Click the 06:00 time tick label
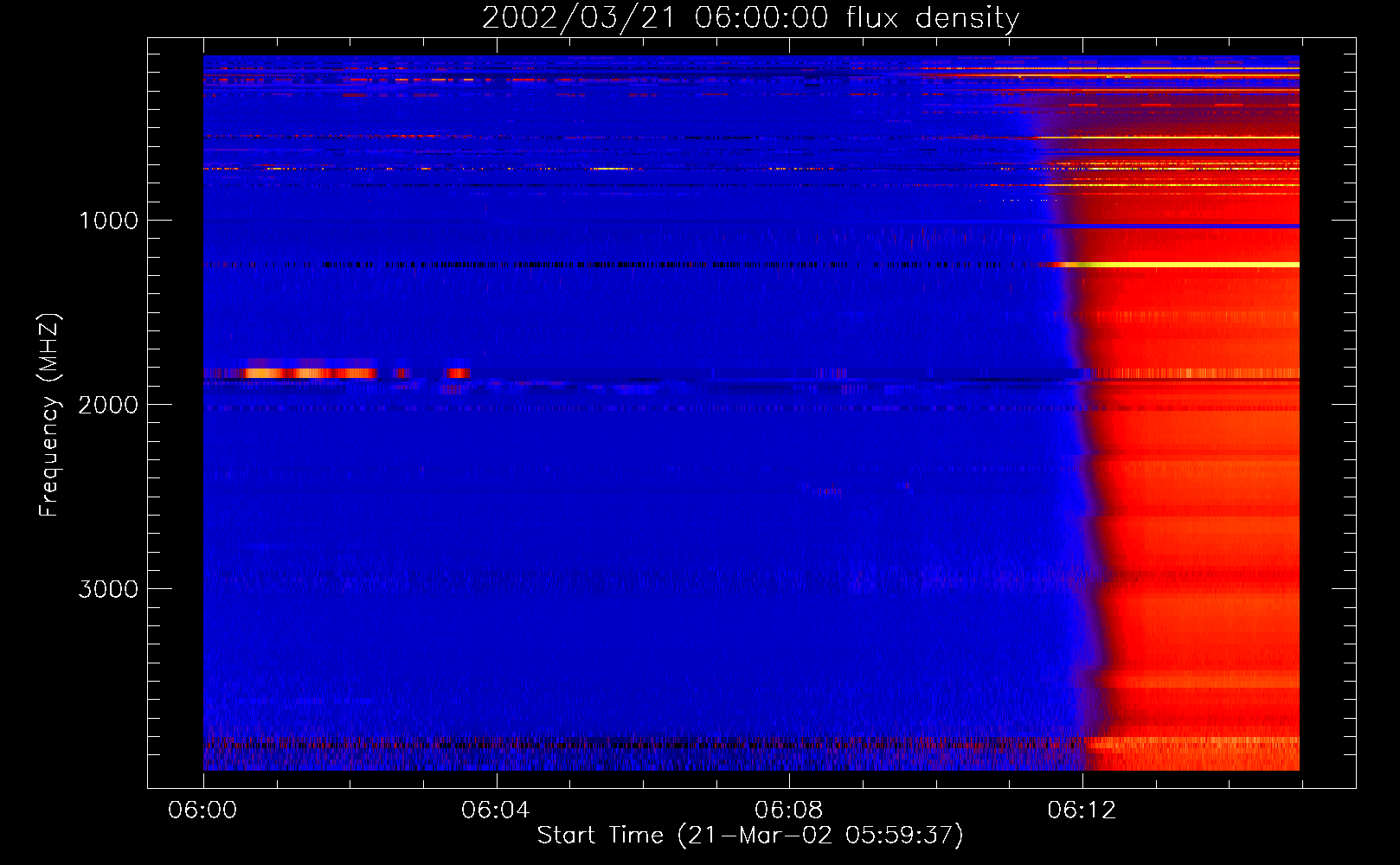This screenshot has height=865, width=1400. pos(202,810)
